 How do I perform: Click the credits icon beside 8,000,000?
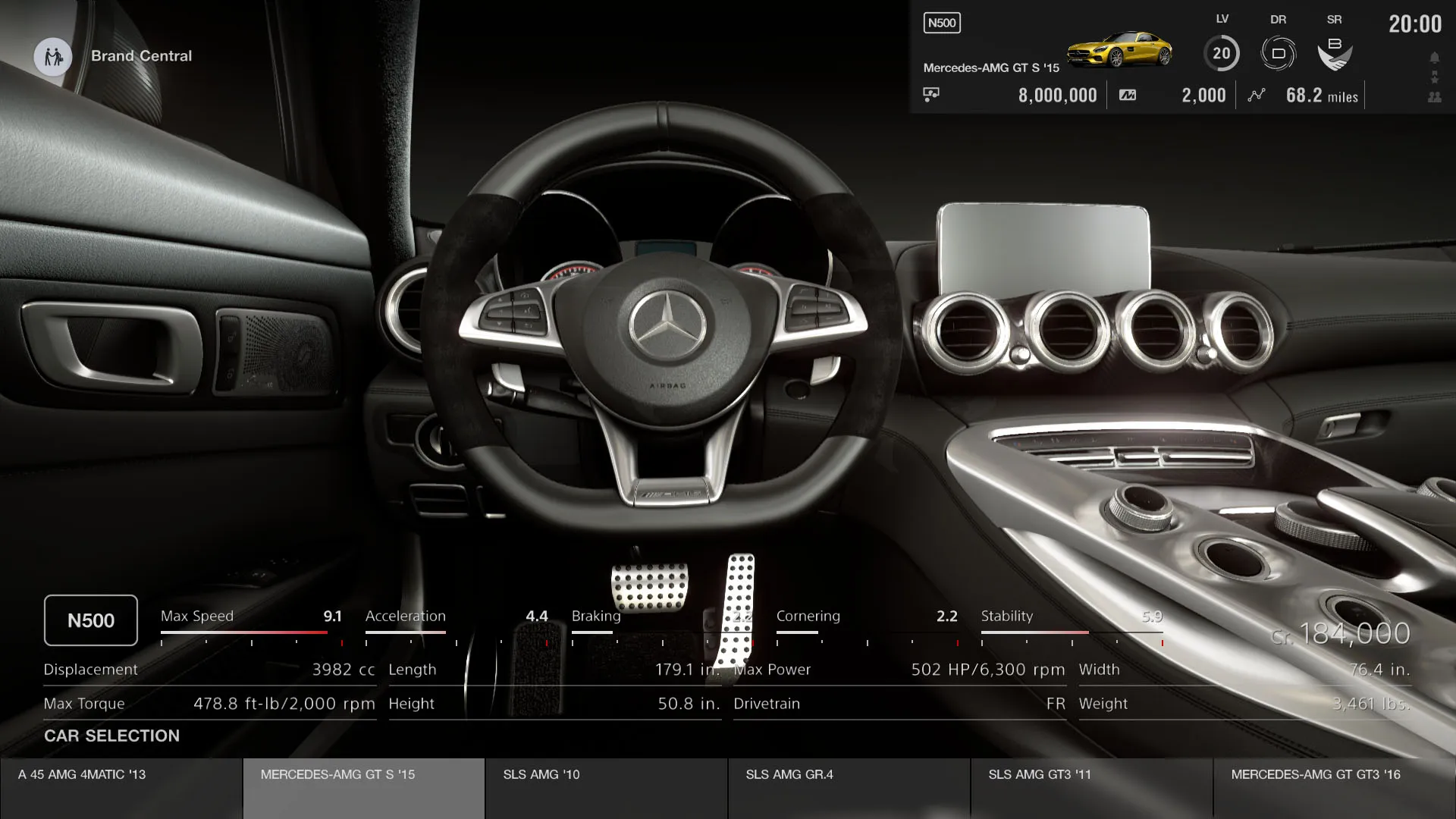(x=931, y=95)
